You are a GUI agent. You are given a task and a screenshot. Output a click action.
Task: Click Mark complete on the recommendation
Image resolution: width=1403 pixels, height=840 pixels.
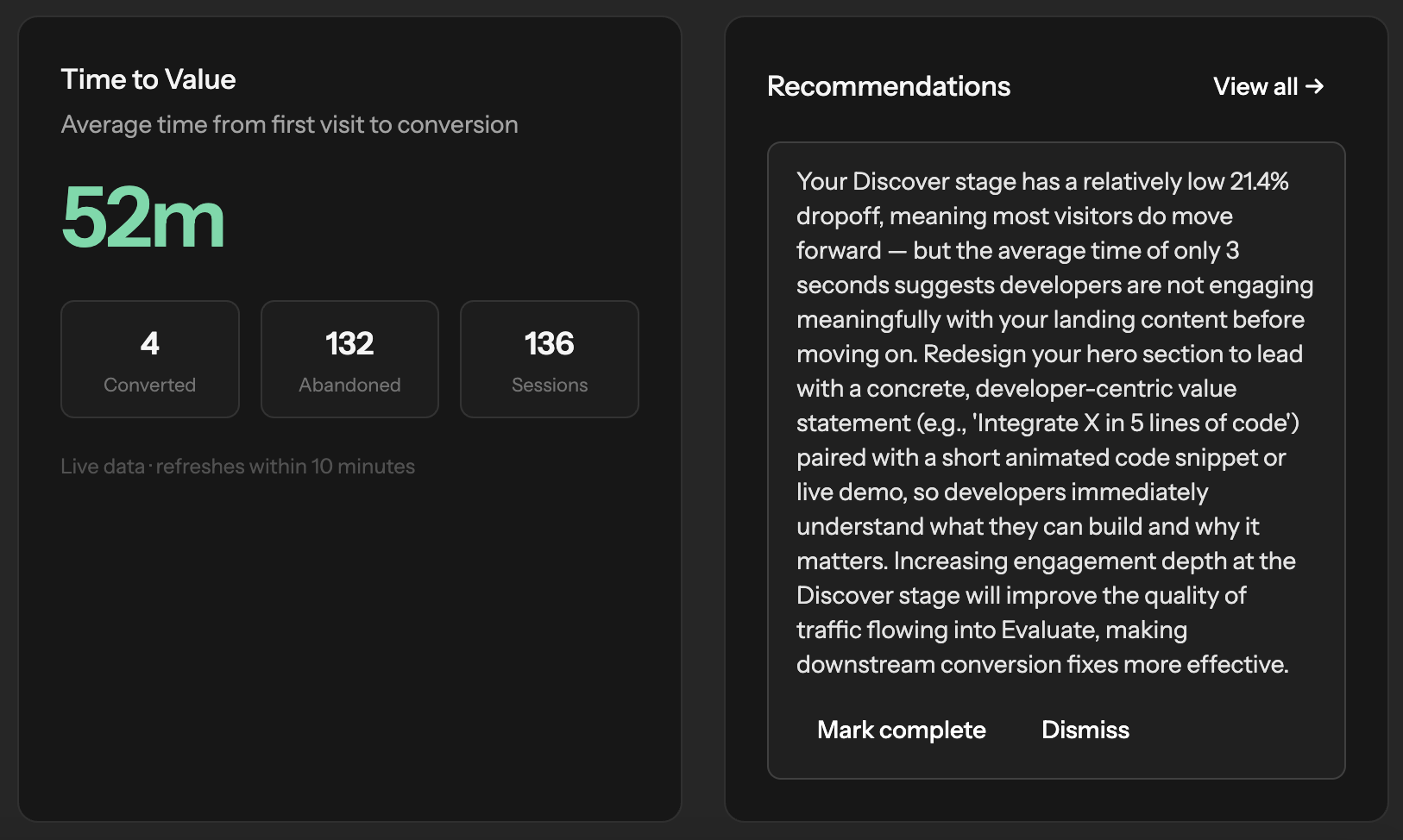[901, 730]
